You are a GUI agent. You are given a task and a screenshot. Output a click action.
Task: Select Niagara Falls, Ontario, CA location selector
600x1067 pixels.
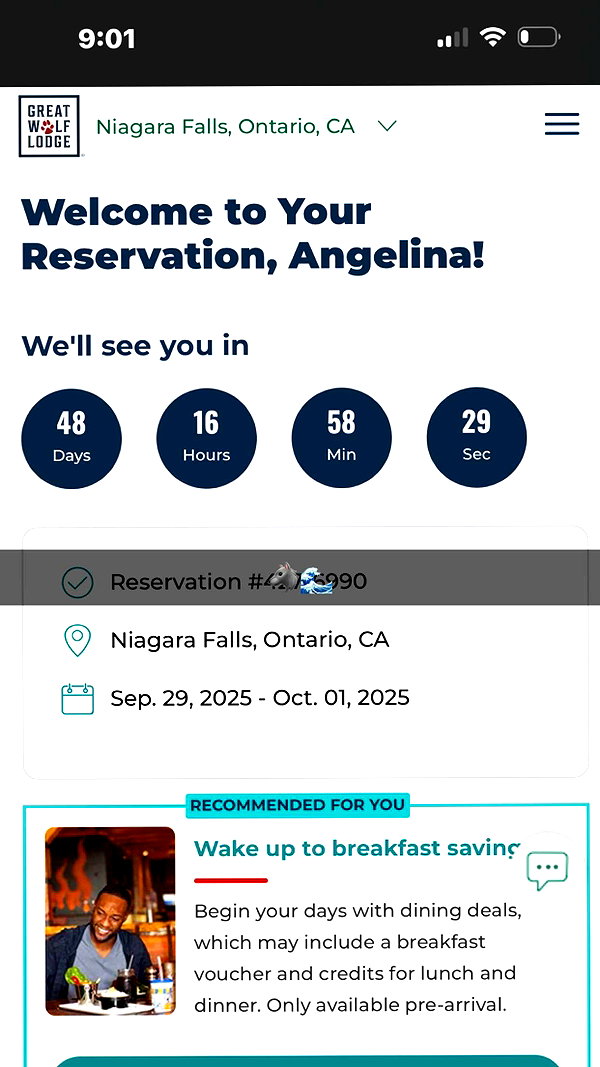click(225, 127)
